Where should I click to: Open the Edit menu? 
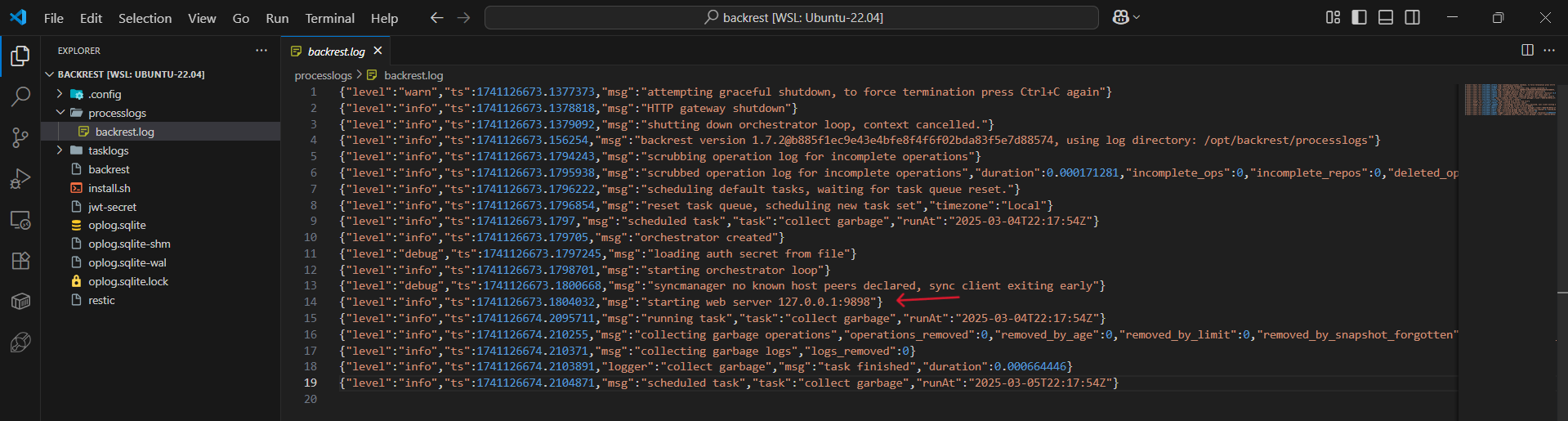coord(91,18)
